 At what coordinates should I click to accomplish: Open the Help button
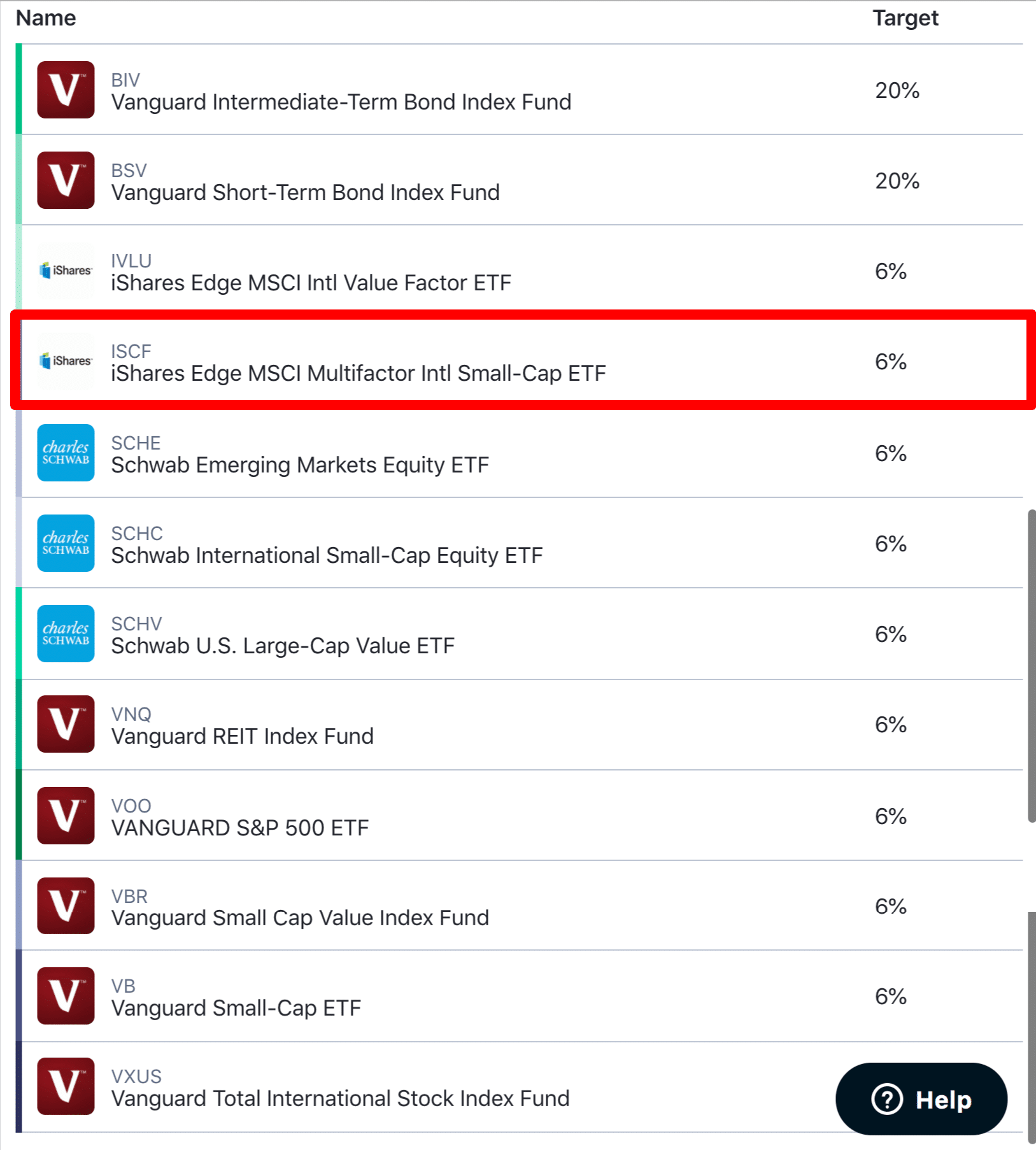pyautogui.click(x=921, y=1099)
